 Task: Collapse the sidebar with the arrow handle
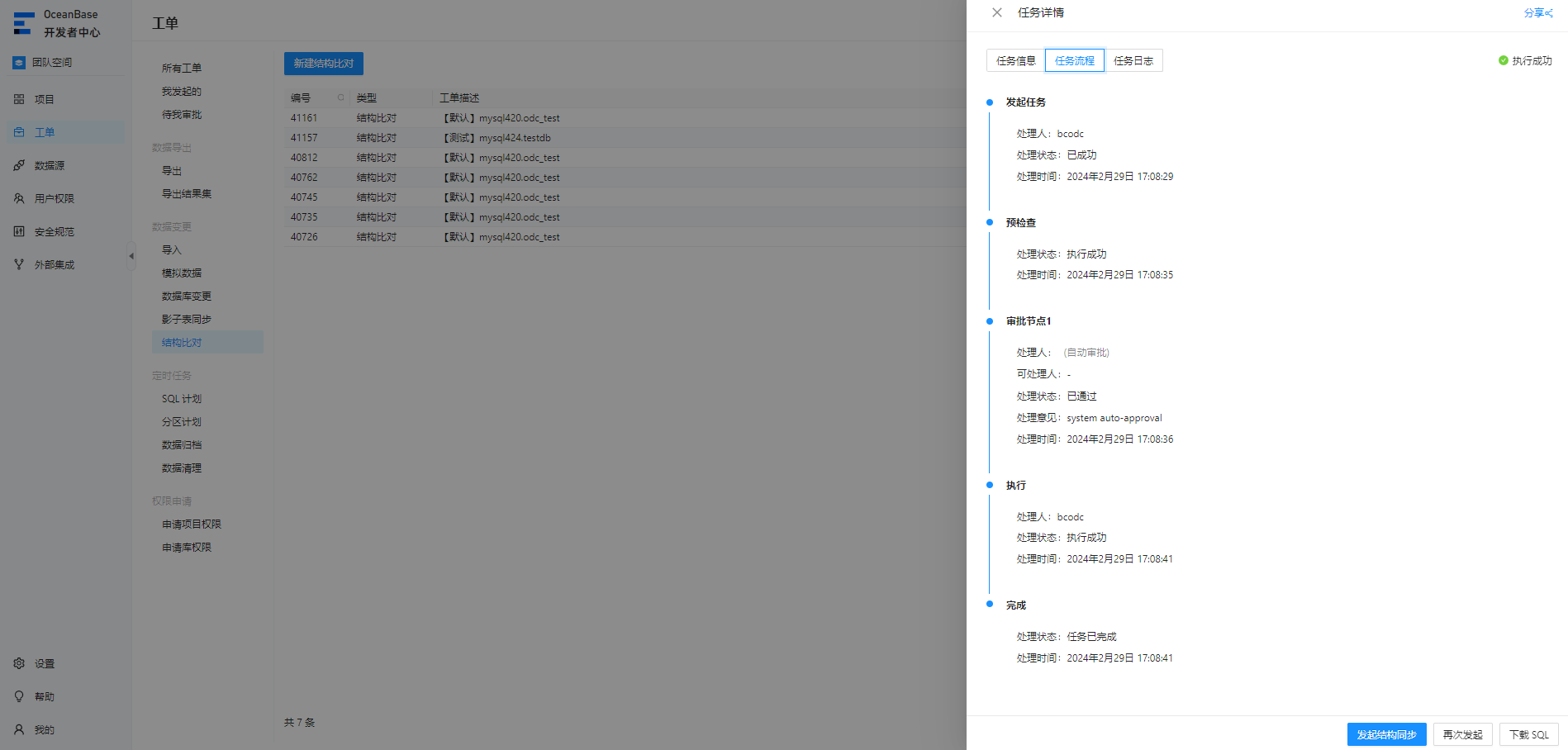(x=131, y=256)
